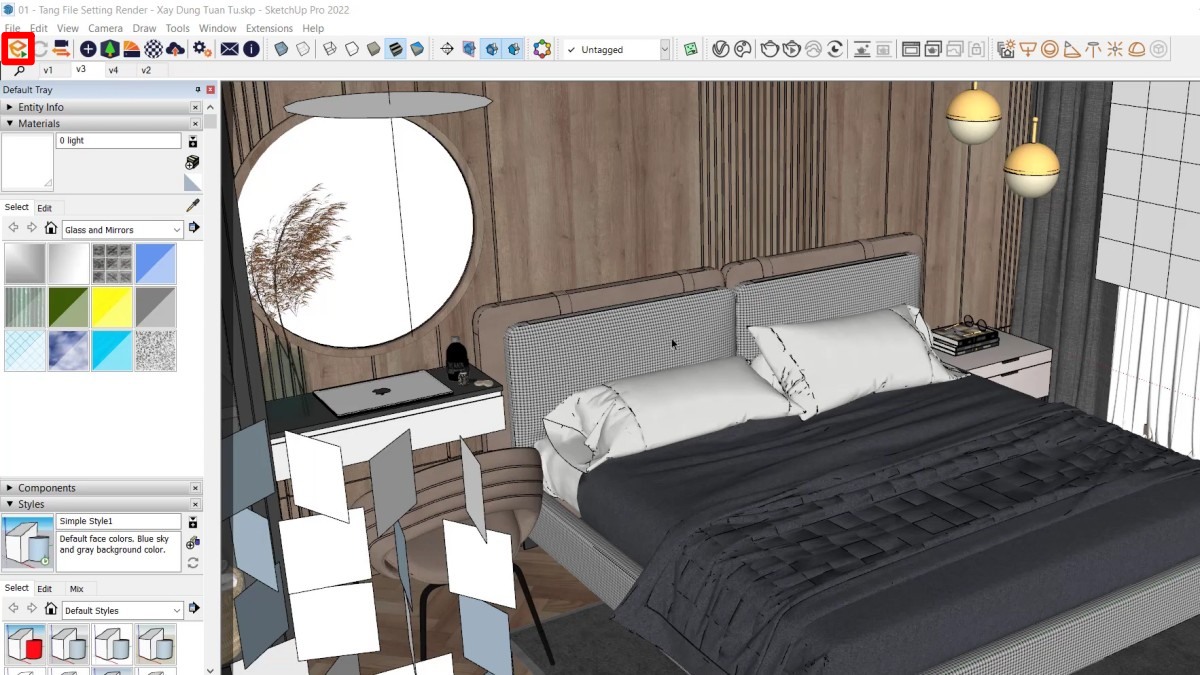Toggle Shaded With Textures style
This screenshot has height=675, width=1200.
pos(396,49)
